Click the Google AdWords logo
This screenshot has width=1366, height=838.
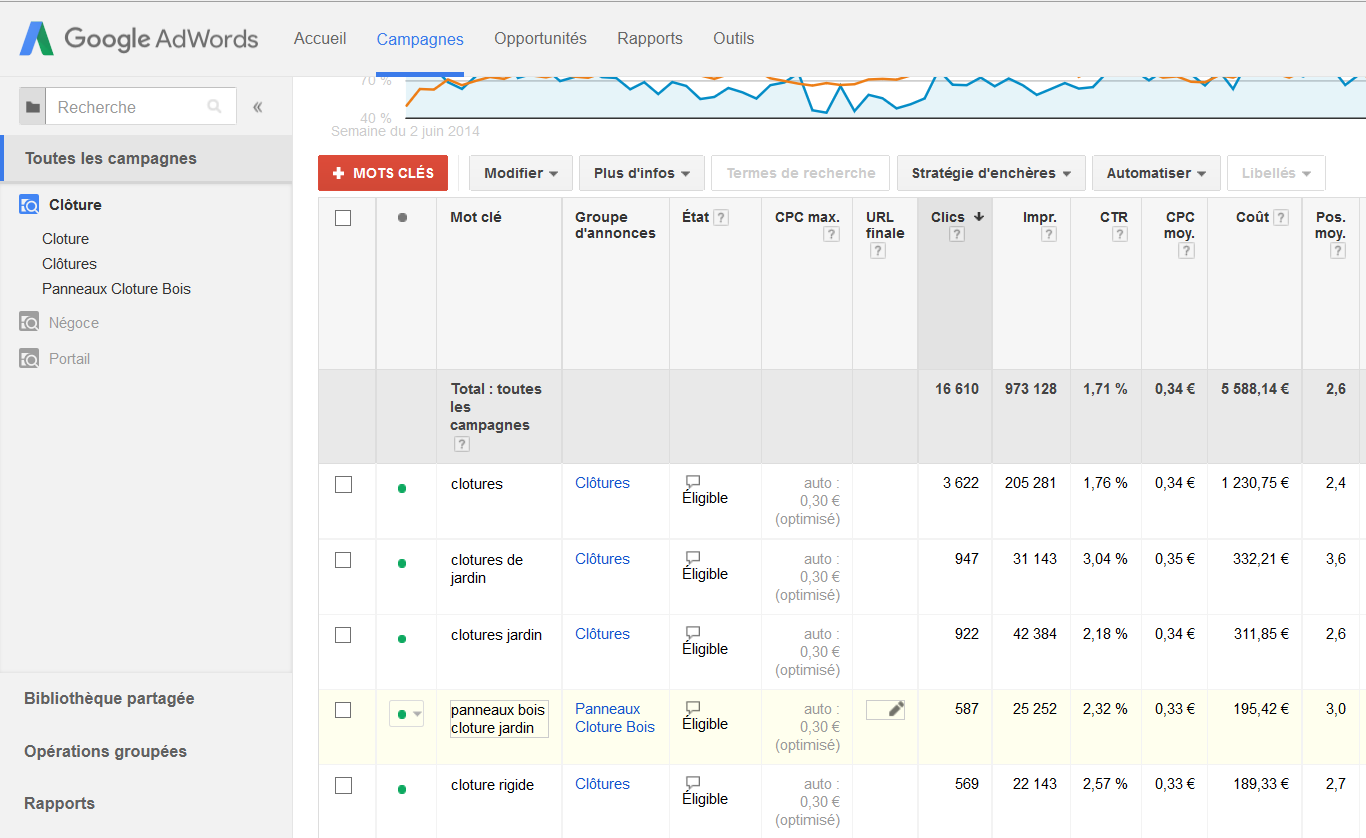(139, 39)
